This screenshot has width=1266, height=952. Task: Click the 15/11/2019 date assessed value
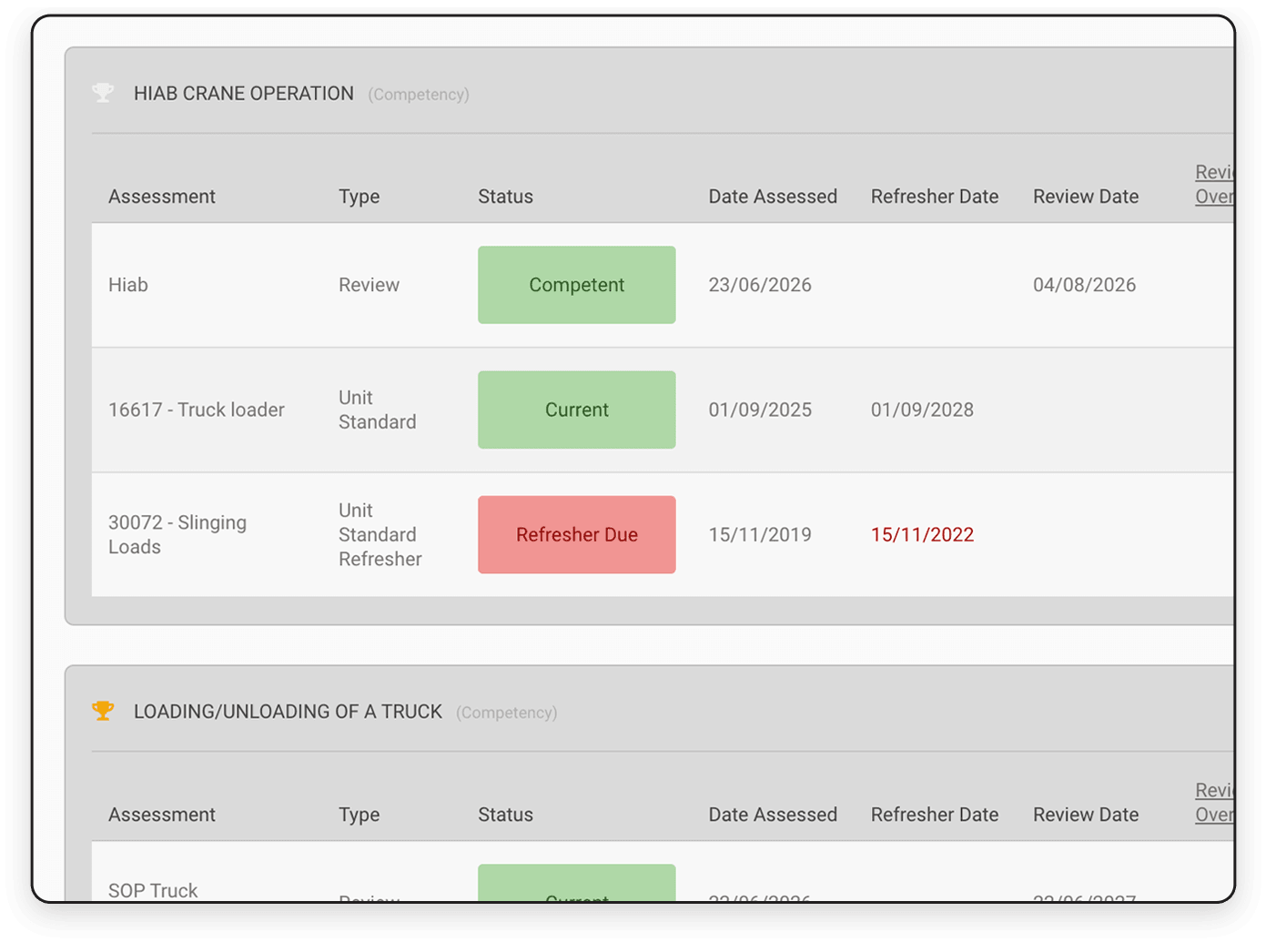760,534
